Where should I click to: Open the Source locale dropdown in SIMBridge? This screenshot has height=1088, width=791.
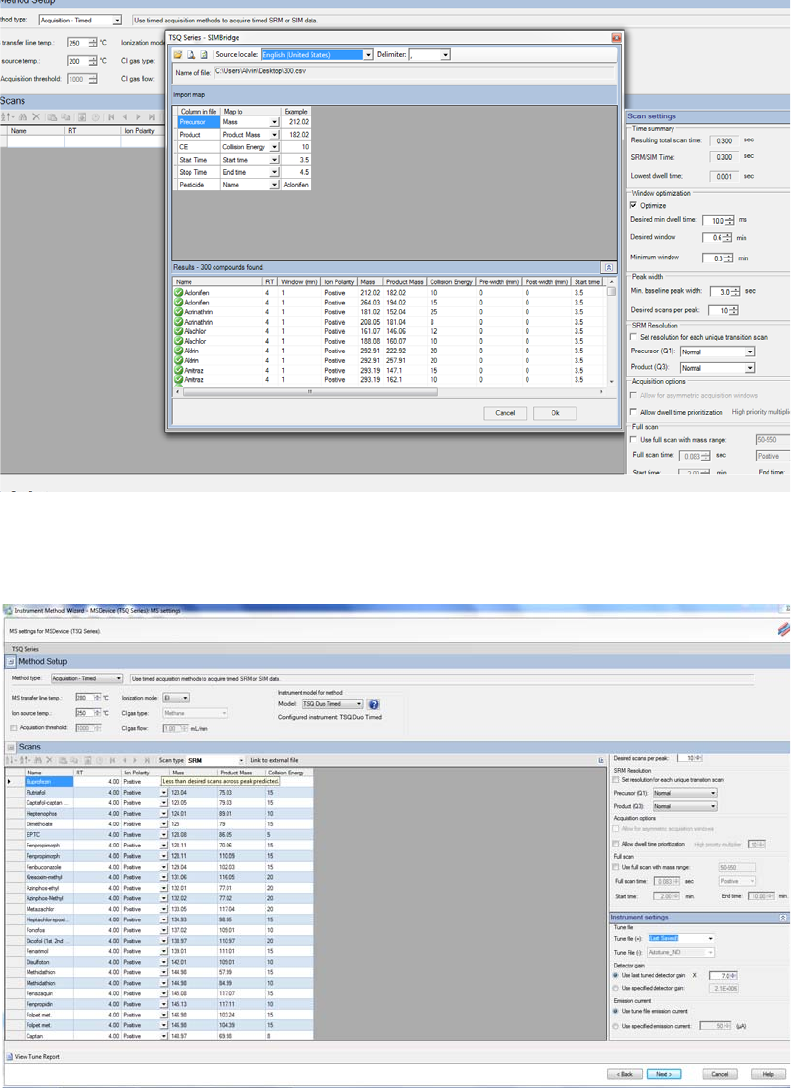tap(368, 55)
